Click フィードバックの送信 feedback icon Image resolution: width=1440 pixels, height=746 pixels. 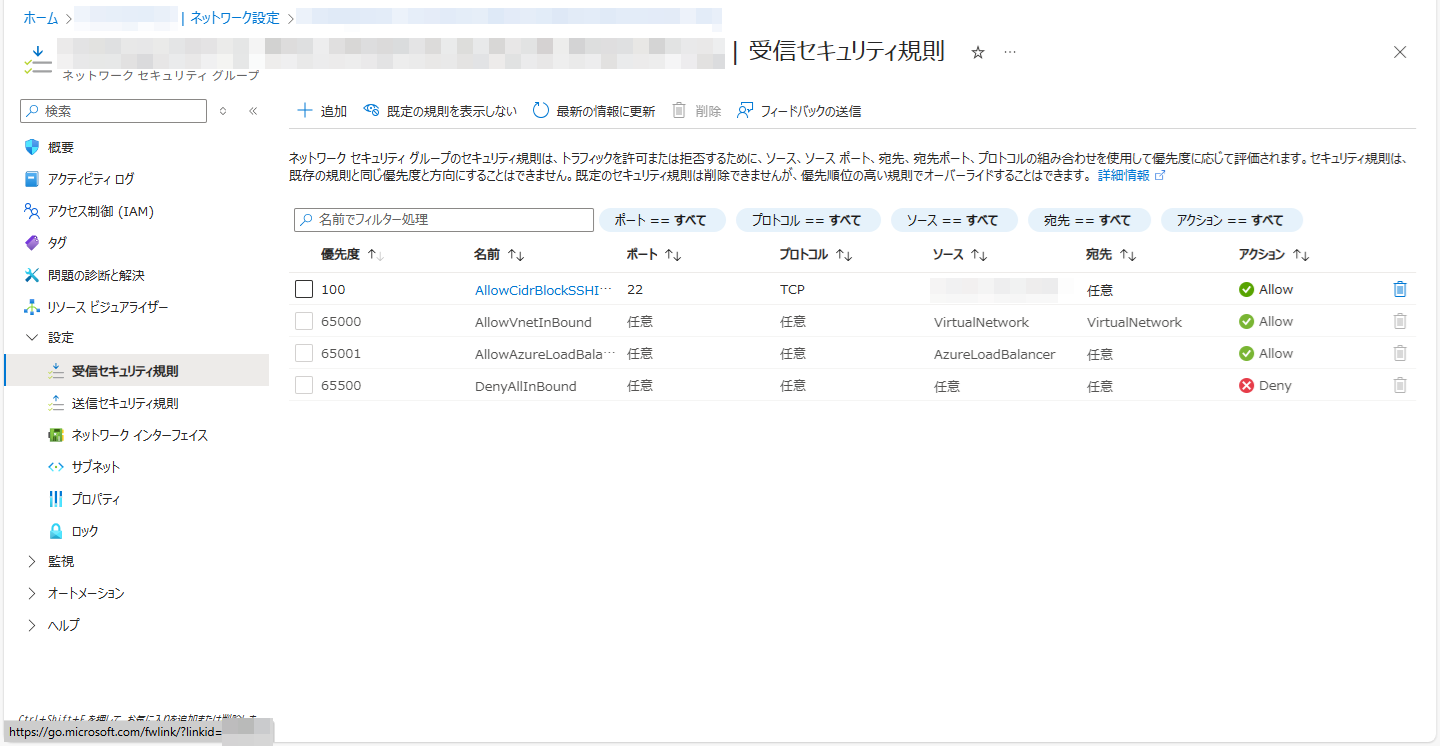(745, 111)
